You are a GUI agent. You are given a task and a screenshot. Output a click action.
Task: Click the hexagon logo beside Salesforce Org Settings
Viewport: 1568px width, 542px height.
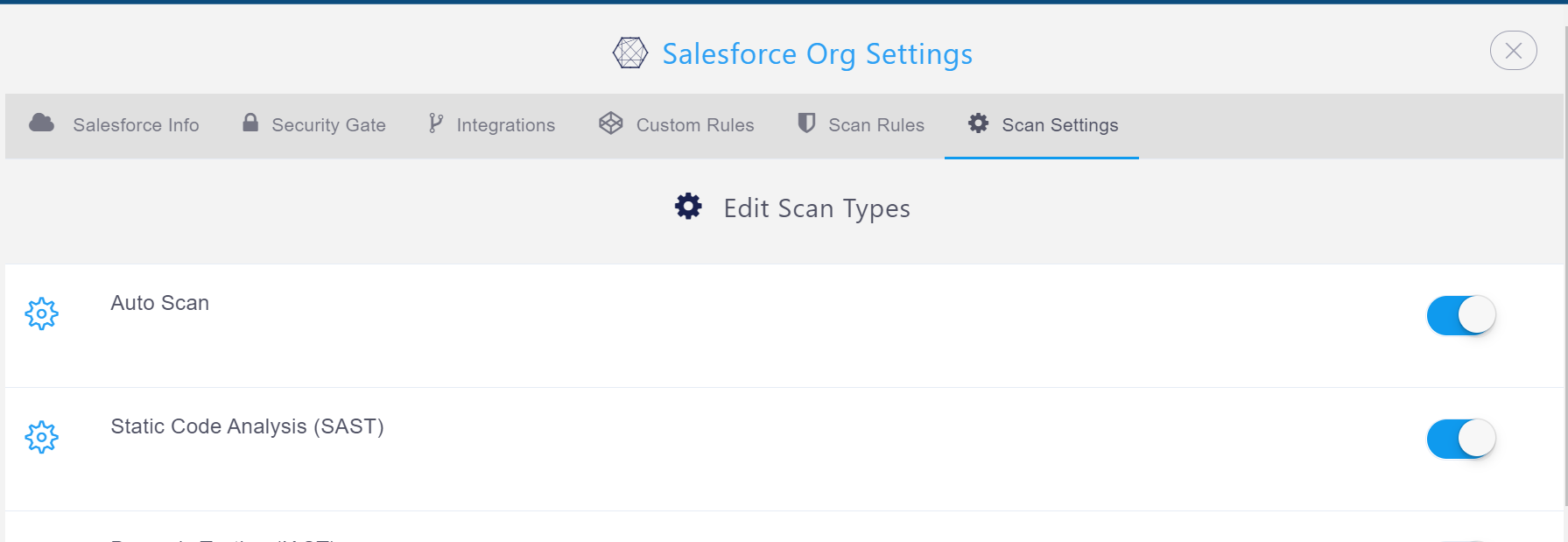click(630, 53)
